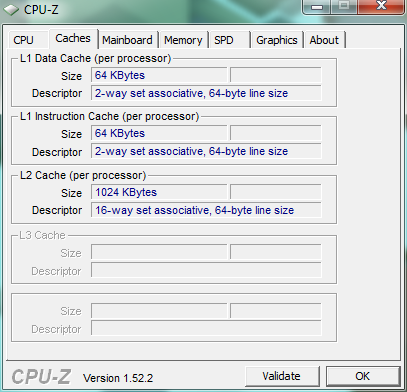Click the L3 Cache group label
This screenshot has height=392, width=407.
[42, 235]
